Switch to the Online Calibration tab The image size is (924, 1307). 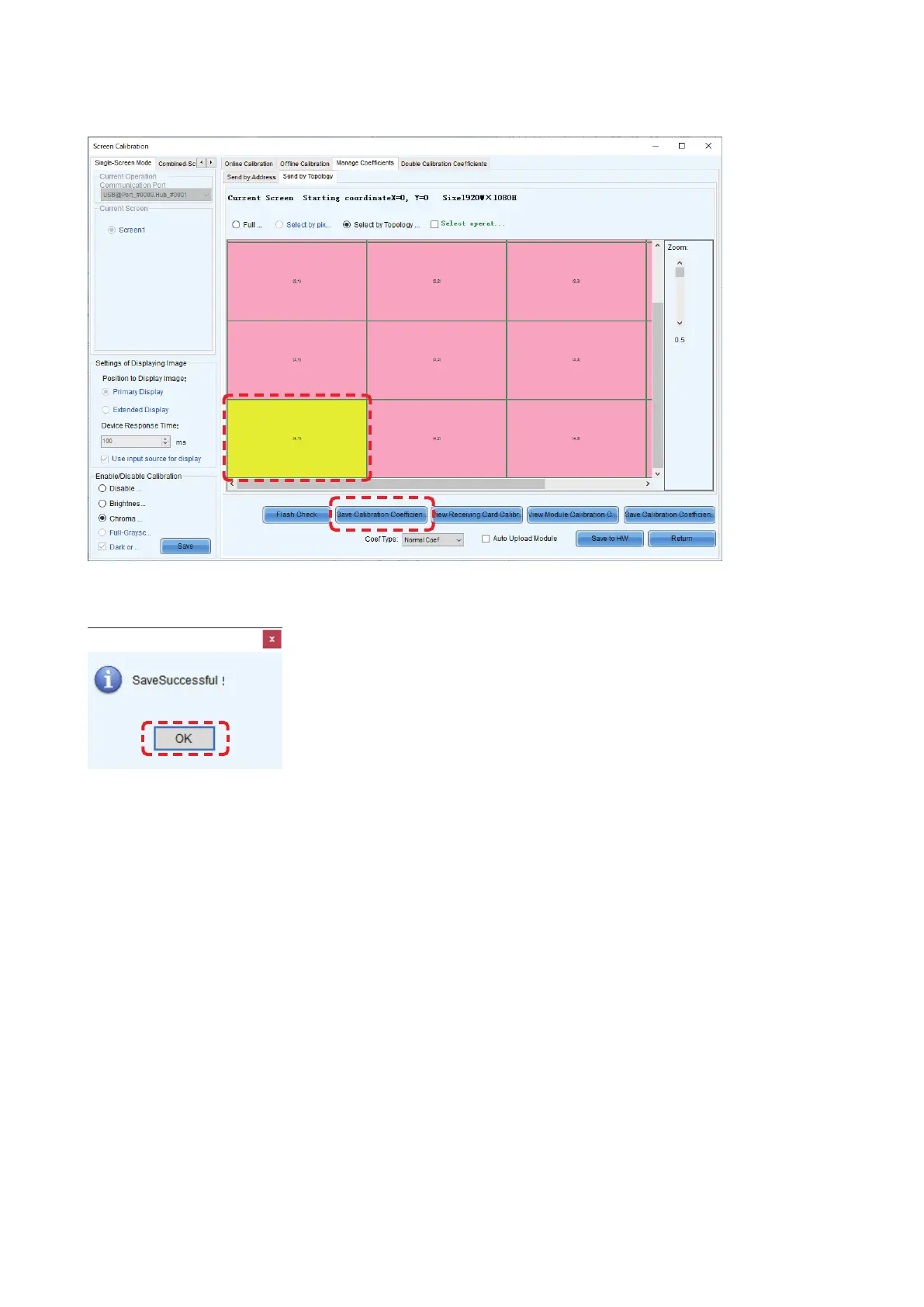tap(248, 164)
